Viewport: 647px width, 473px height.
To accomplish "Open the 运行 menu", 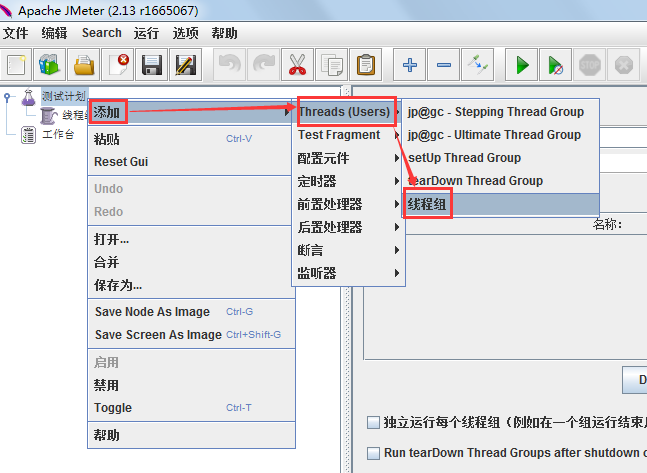I will click(146, 33).
